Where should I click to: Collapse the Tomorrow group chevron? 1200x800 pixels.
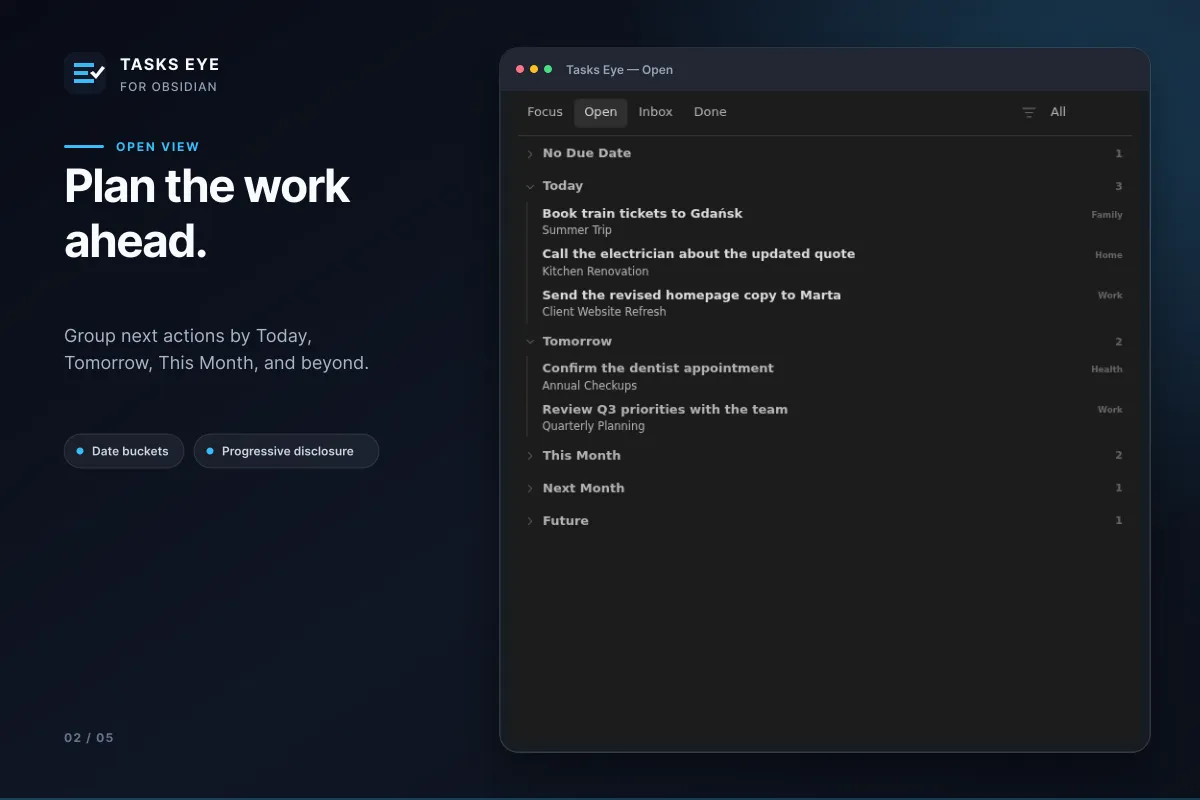[x=530, y=342]
